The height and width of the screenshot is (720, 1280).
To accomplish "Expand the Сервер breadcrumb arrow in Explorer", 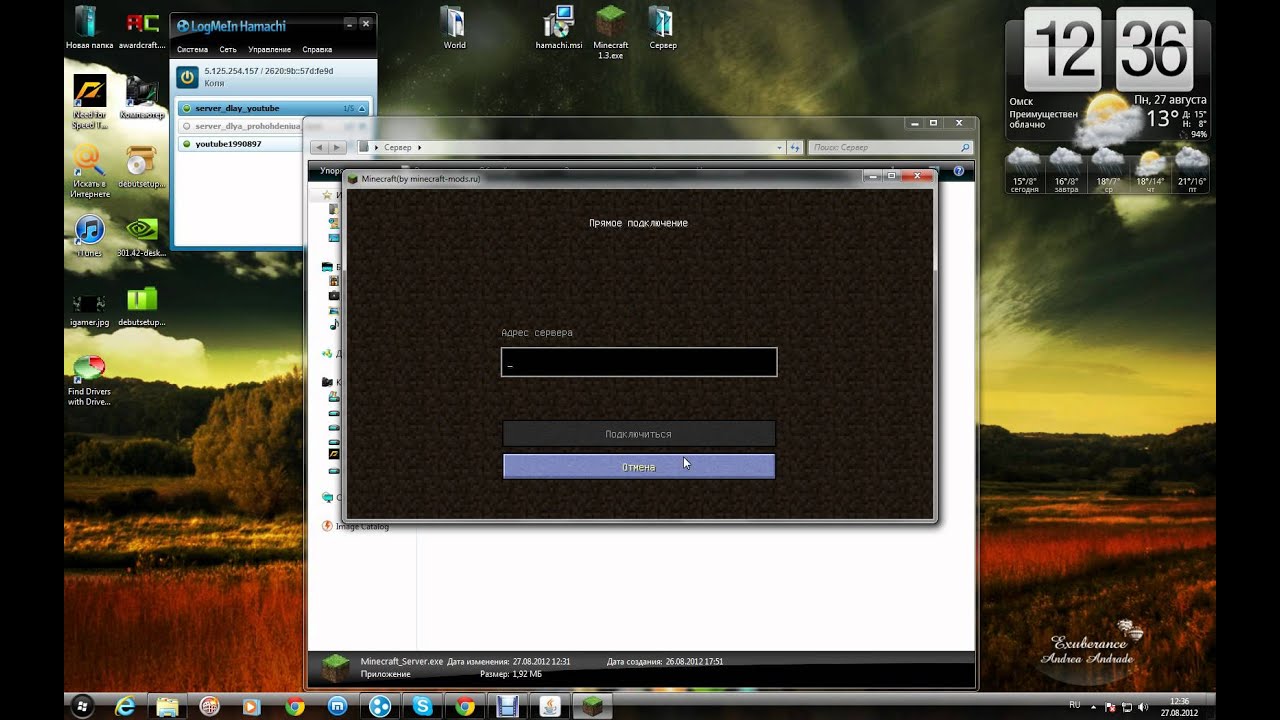I will click(x=419, y=147).
